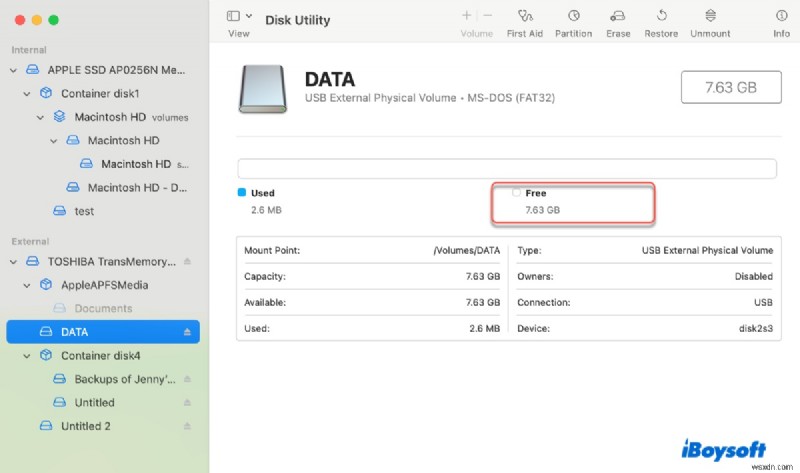The image size is (800, 473).
Task: Click the External section header
Action: coord(30,241)
